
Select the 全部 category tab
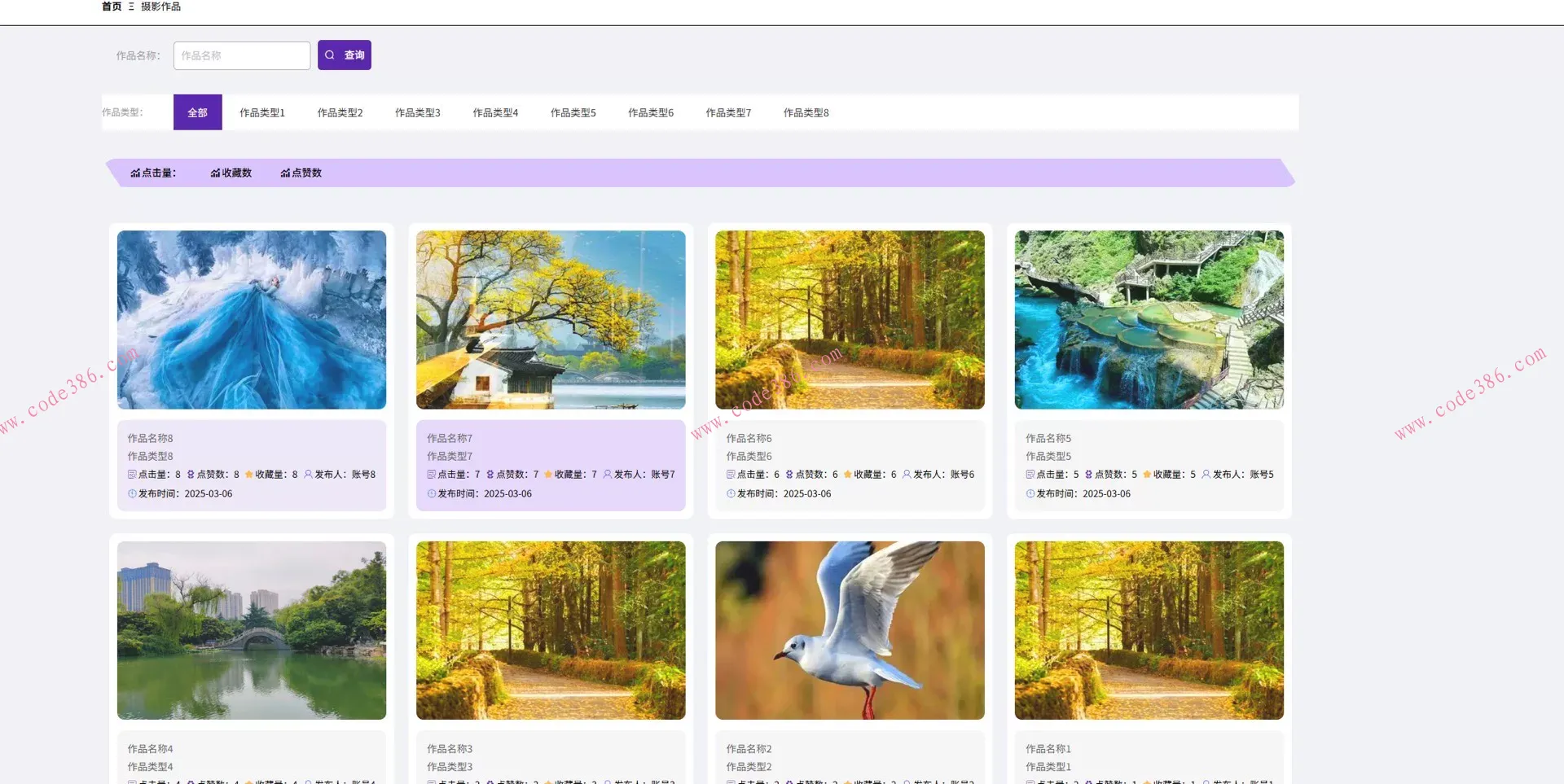tap(197, 113)
